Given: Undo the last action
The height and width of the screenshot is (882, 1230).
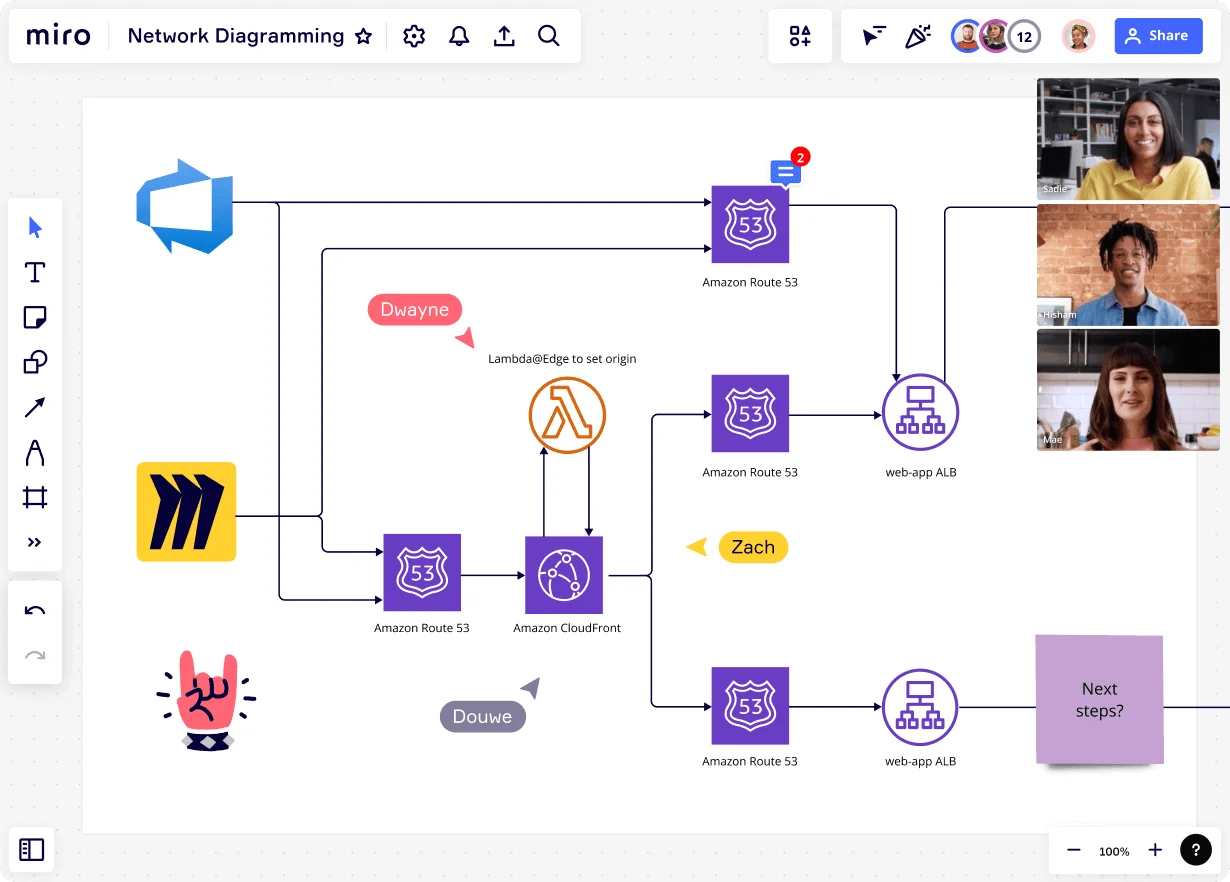Looking at the screenshot, I should coord(35,610).
